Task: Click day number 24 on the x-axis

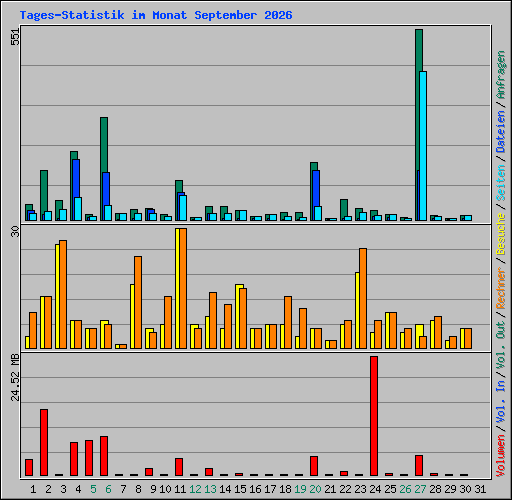Action: (375, 489)
